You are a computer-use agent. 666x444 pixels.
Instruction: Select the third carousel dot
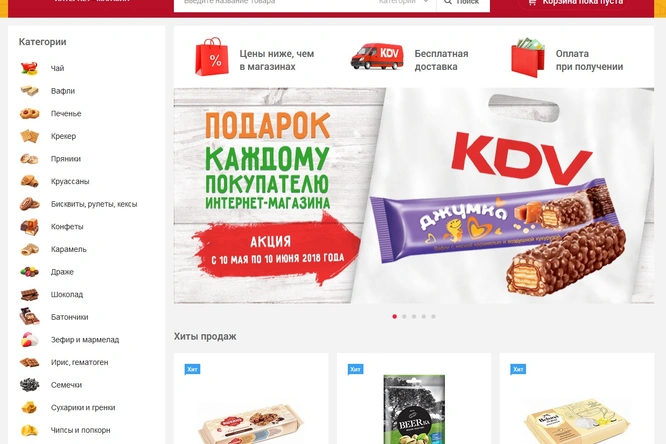pyautogui.click(x=414, y=317)
